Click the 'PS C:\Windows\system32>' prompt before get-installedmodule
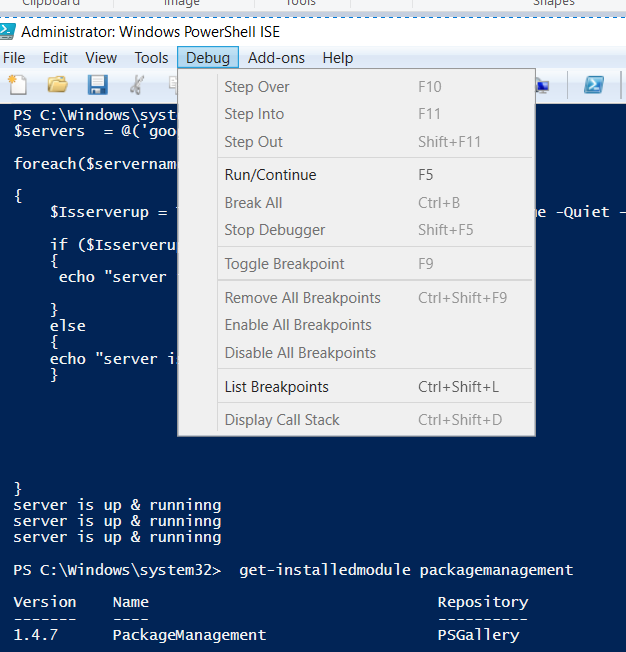 pos(117,570)
